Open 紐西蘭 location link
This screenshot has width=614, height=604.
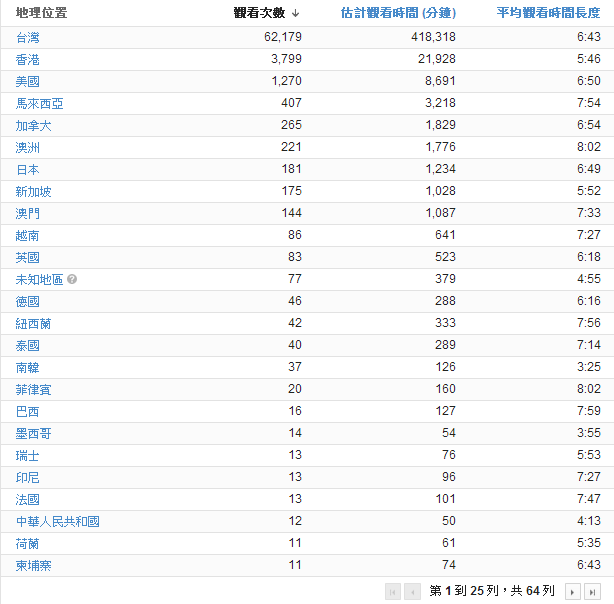click(x=33, y=323)
